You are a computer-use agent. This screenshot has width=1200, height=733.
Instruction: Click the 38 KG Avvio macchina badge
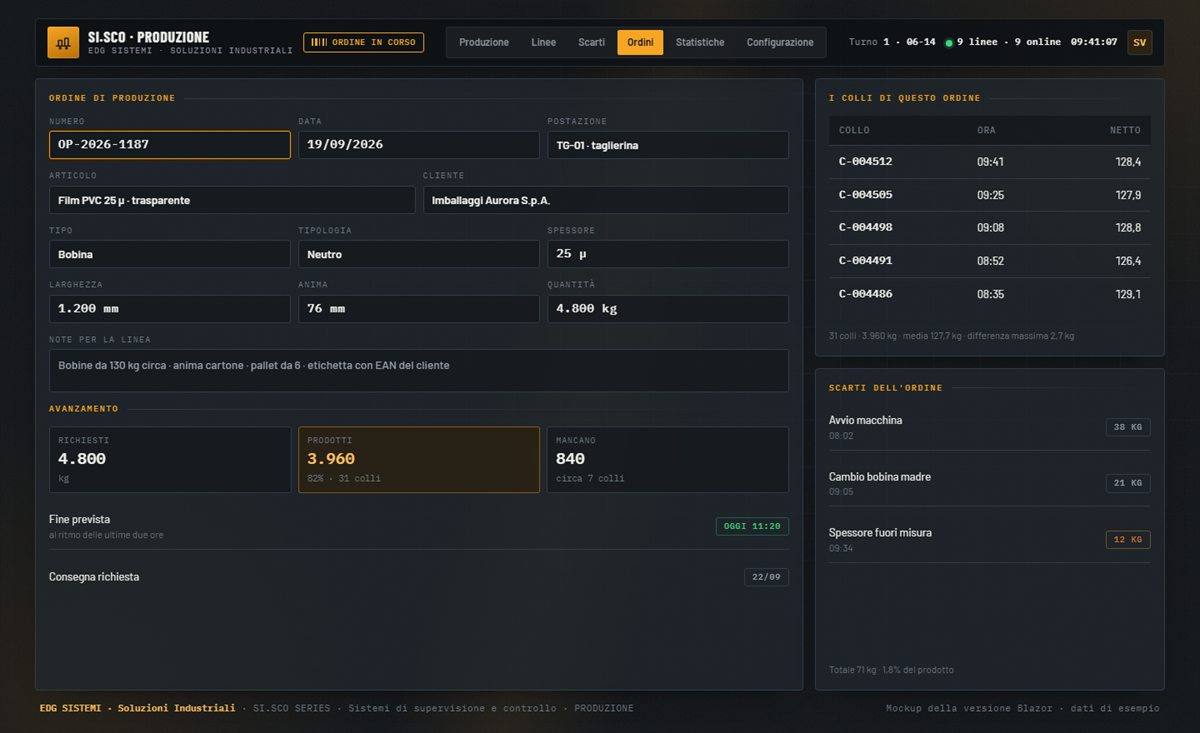point(1128,427)
